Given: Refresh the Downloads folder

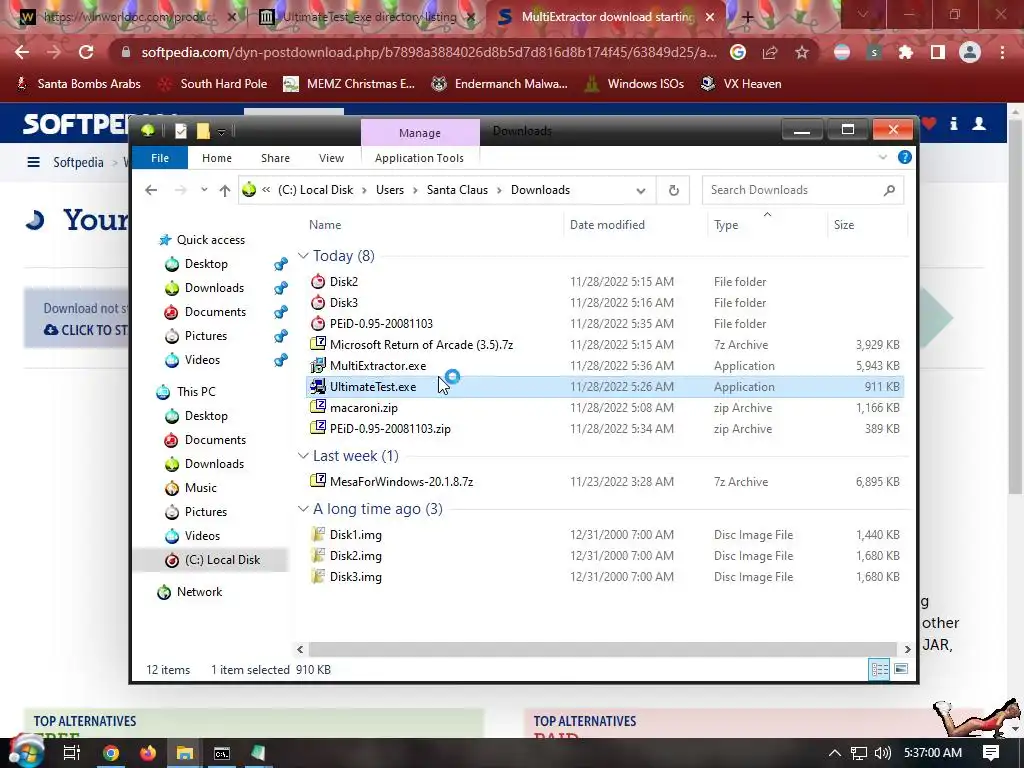Looking at the screenshot, I should (x=673, y=190).
